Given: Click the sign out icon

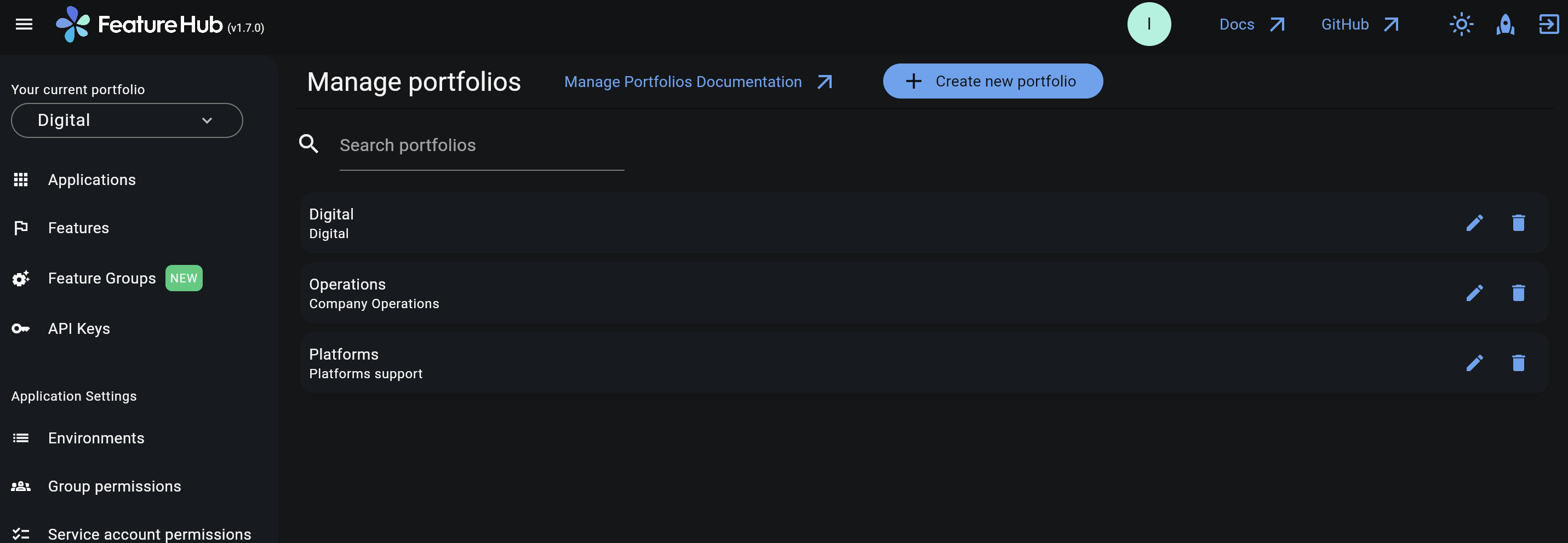Looking at the screenshot, I should pyautogui.click(x=1548, y=24).
